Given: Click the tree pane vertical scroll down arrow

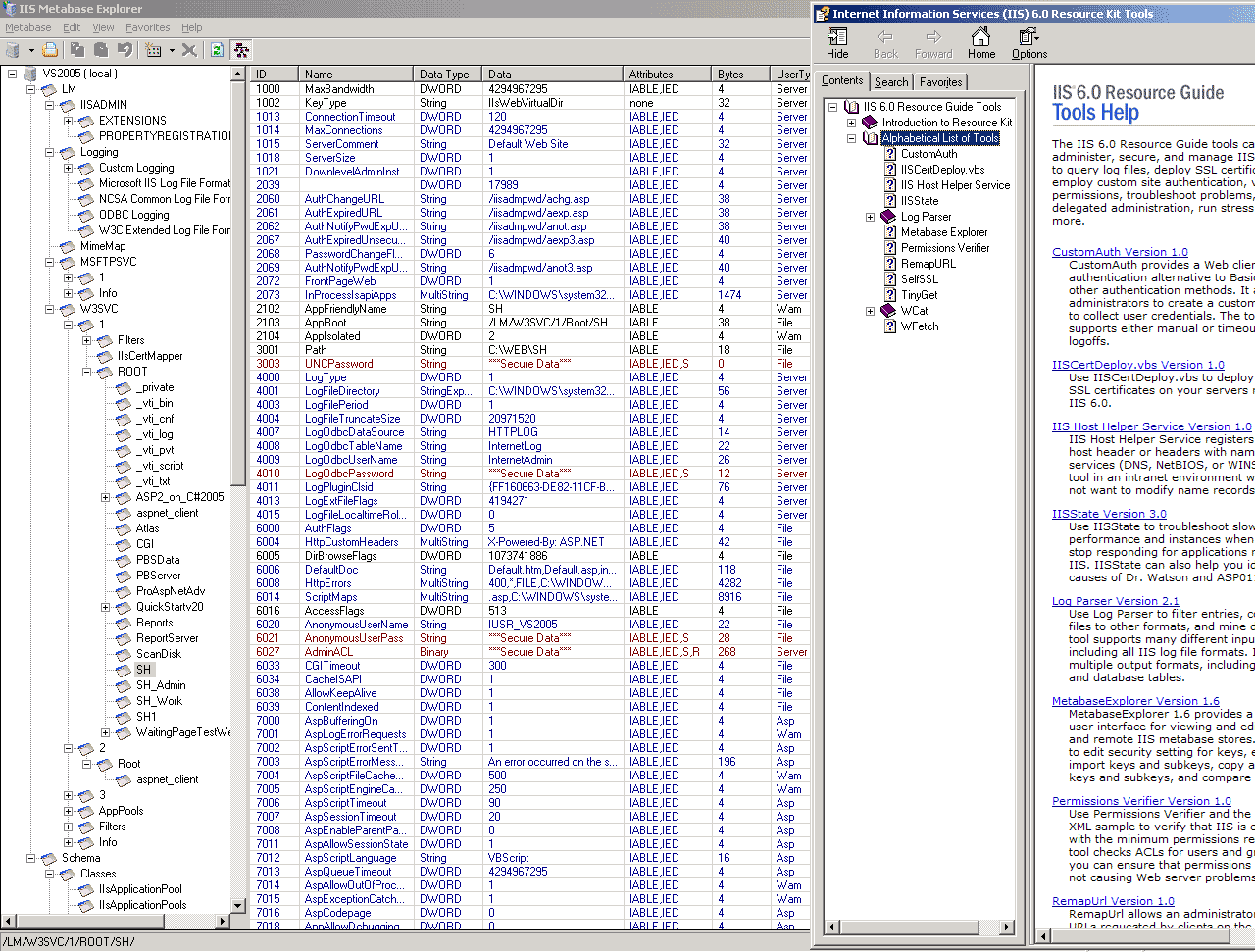Looking at the screenshot, I should click(238, 906).
